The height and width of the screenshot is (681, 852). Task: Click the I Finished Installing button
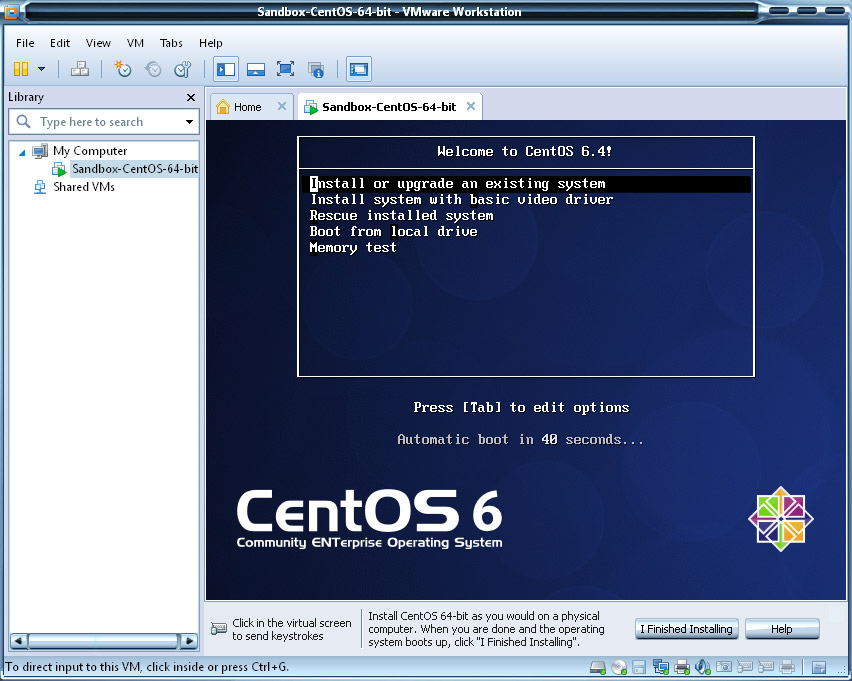686,629
